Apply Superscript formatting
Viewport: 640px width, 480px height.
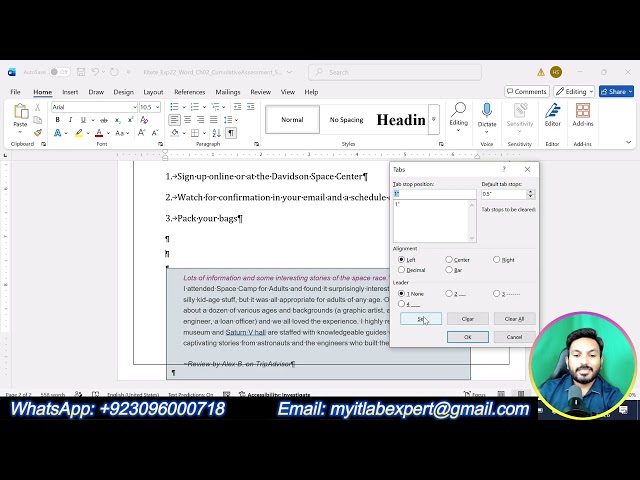(131, 120)
